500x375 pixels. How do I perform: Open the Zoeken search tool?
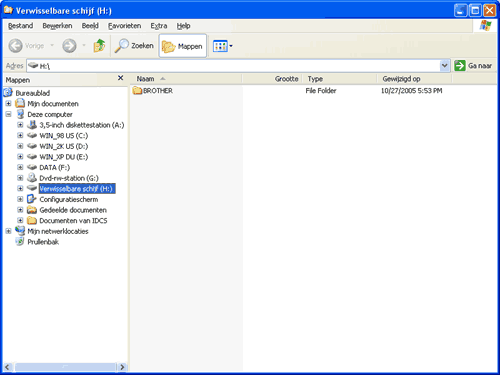(134, 46)
